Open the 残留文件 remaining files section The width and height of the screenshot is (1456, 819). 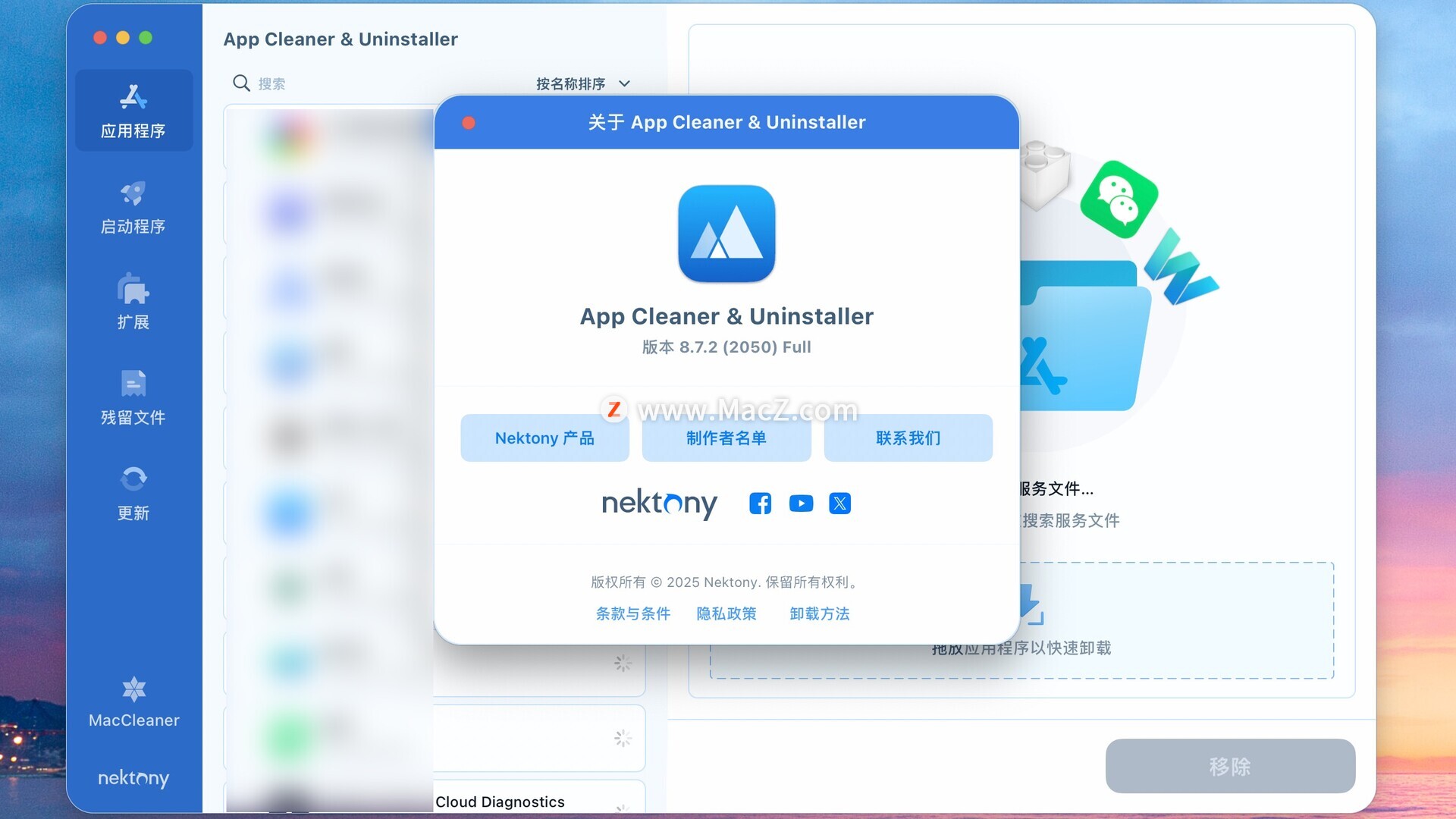[x=133, y=397]
